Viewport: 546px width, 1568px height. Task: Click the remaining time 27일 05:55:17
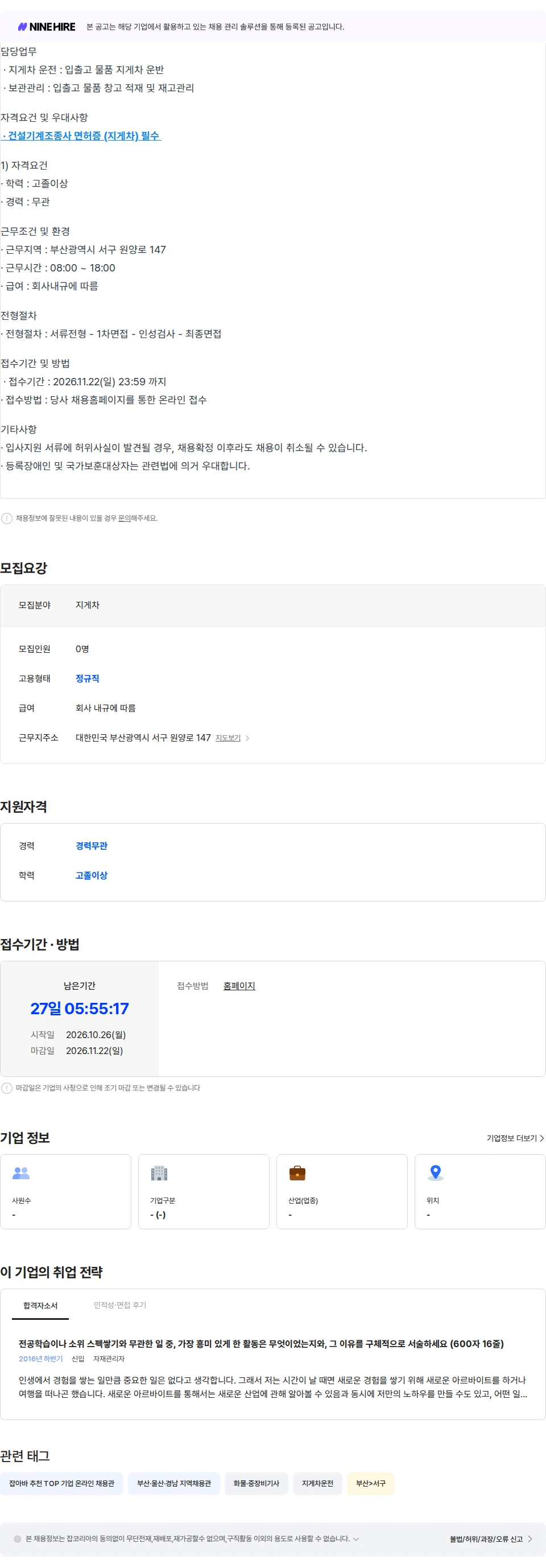(x=80, y=1009)
